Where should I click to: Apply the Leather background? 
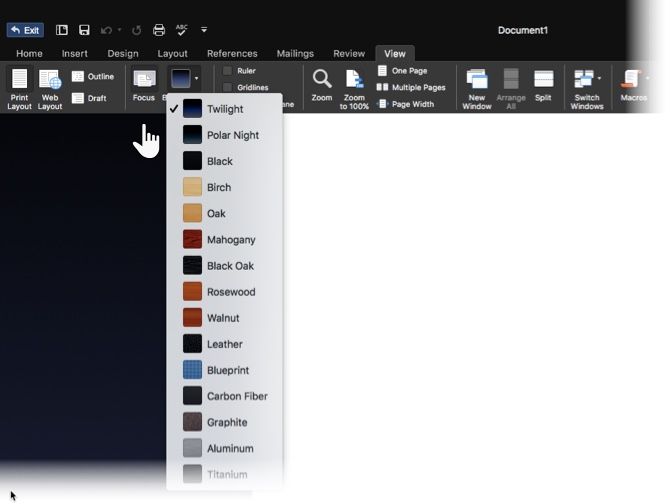pos(225,344)
